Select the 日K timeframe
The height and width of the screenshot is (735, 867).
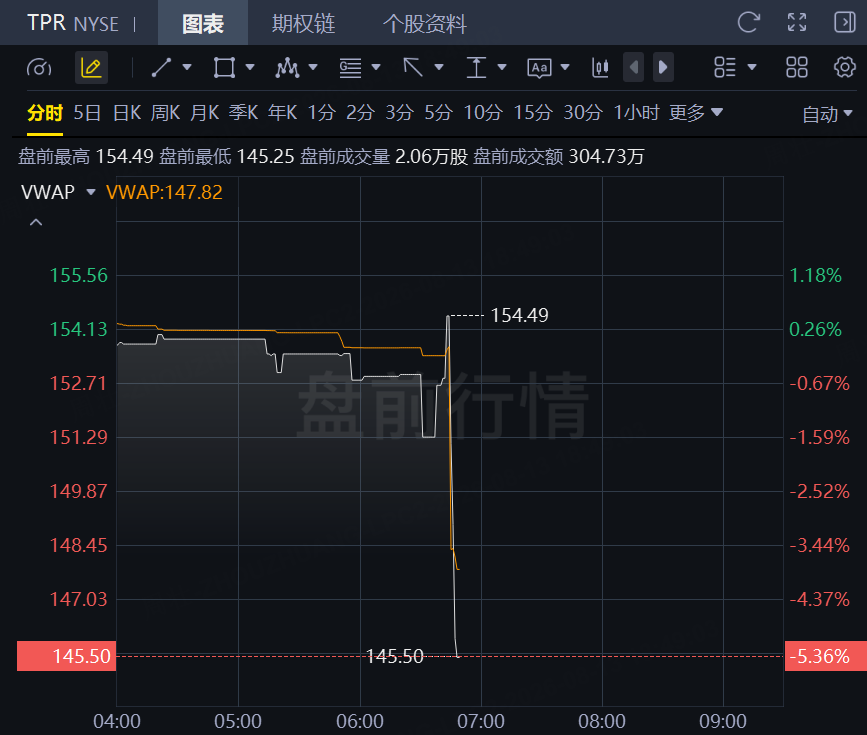coord(127,113)
